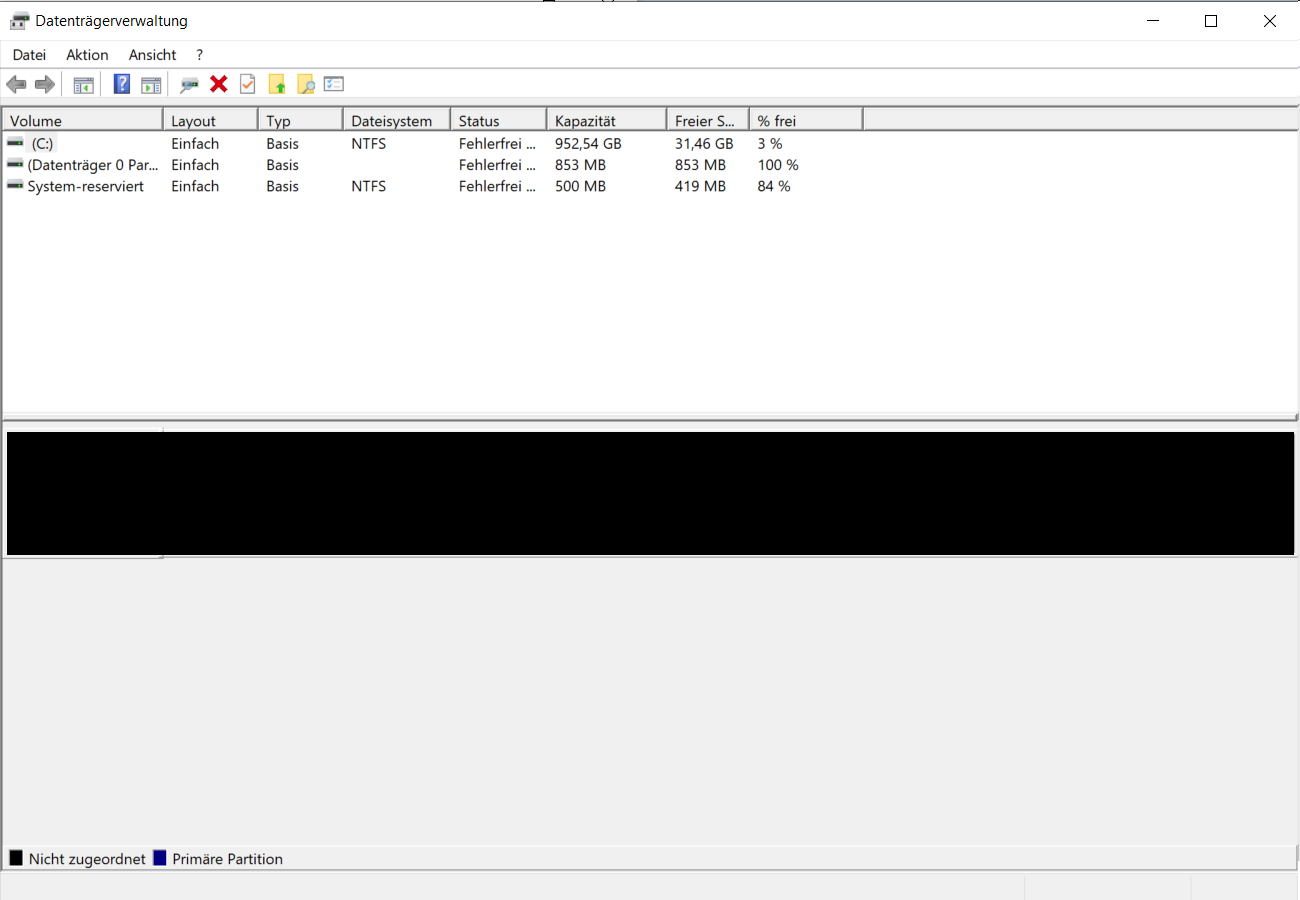Click NTFS file system cell of (C:)
This screenshot has height=900, width=1300.
(368, 143)
